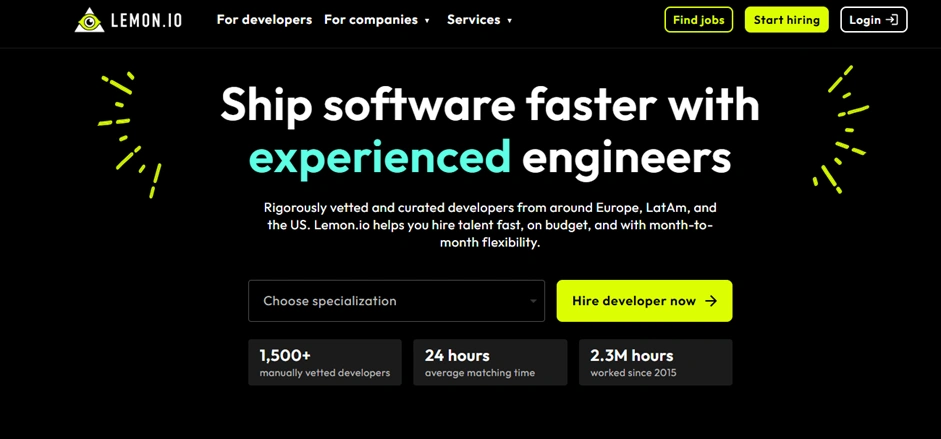Open the For companies menu
Screen dimensions: 941x439
[x=370, y=20]
